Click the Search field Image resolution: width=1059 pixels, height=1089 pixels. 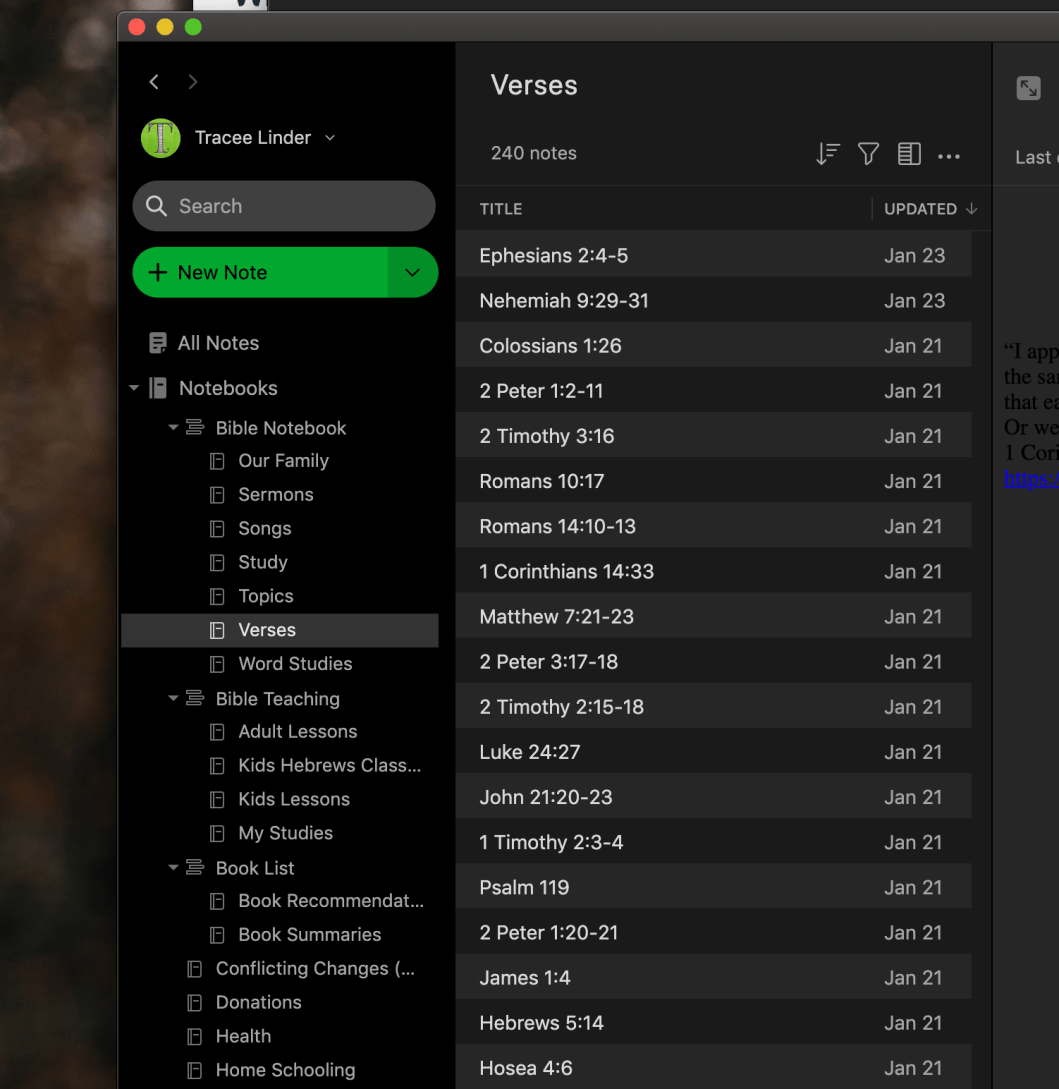coord(284,206)
